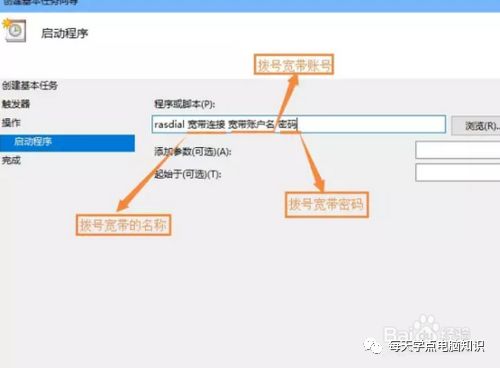This screenshot has width=500, height=368.
Task: Open the 浏览(R) browse button
Action: point(476,126)
